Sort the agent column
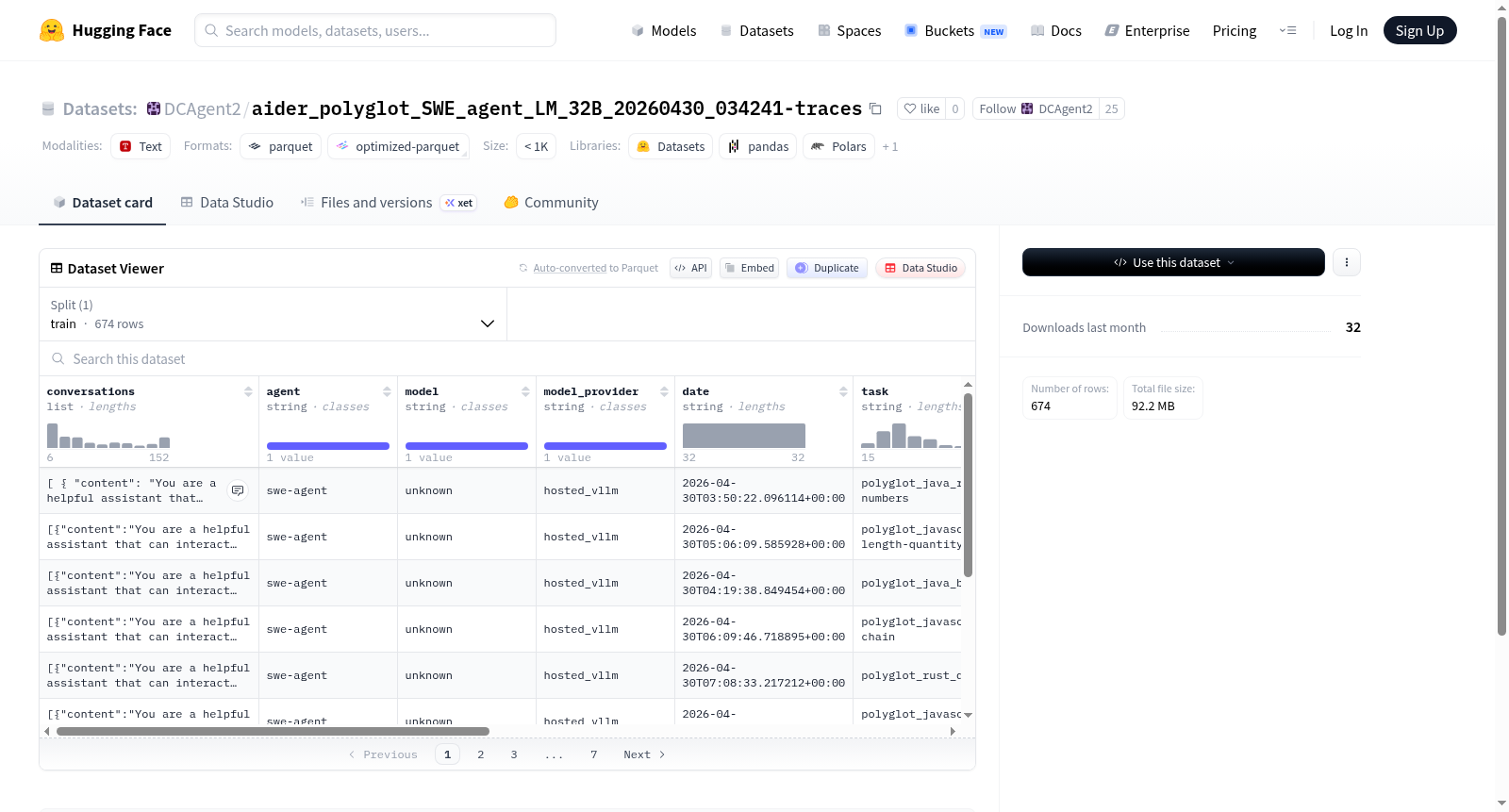Screen dimensions: 1509x812 (x=387, y=391)
